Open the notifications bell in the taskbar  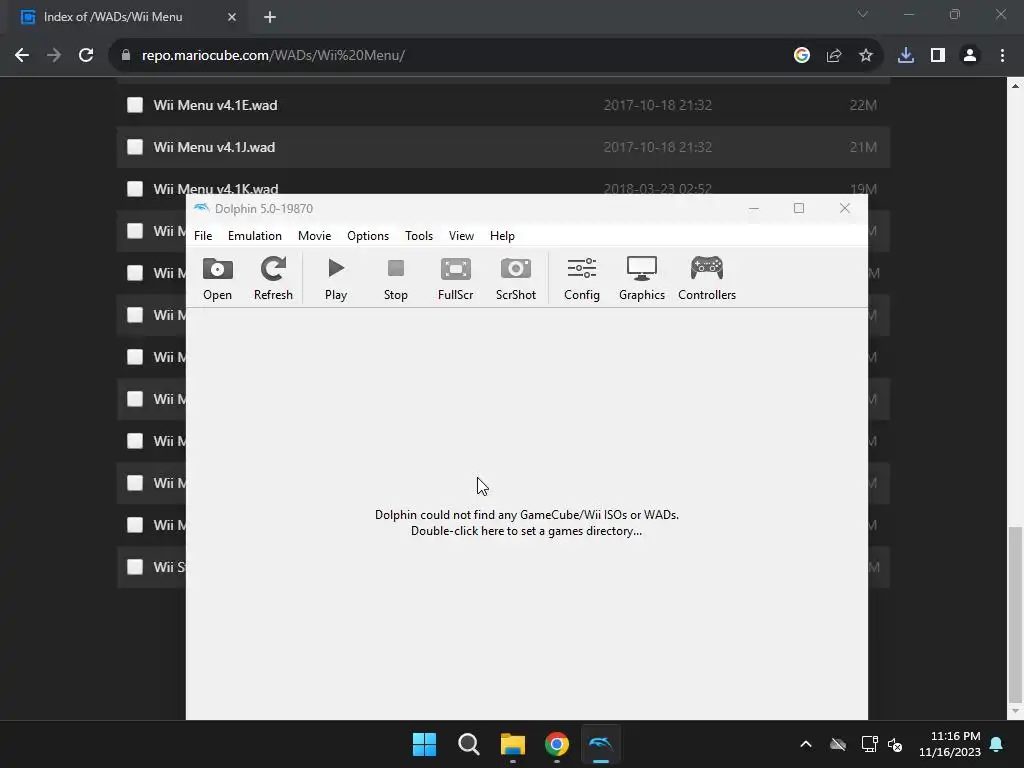997,744
